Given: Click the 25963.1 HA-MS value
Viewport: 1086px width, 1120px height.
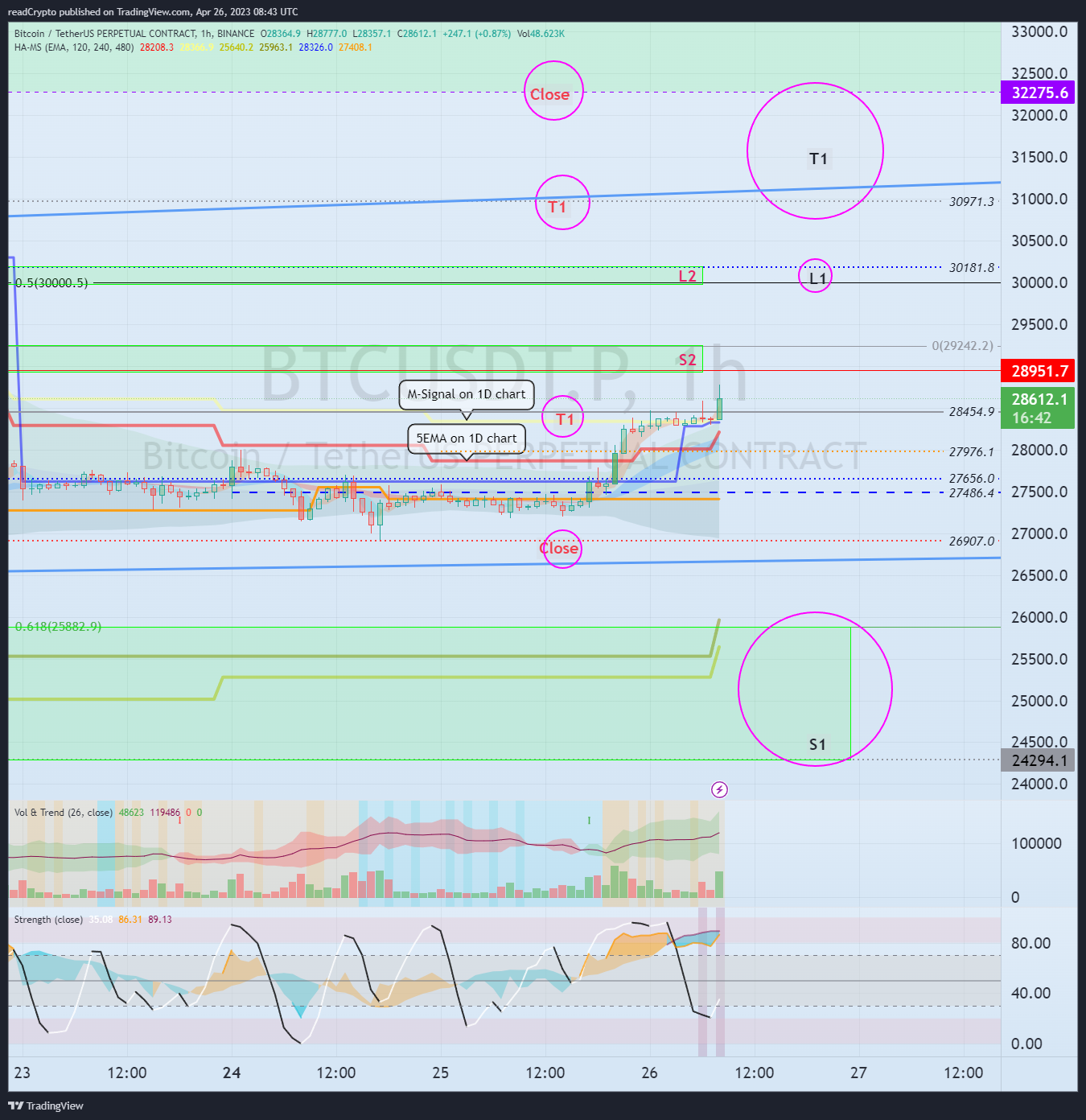Looking at the screenshot, I should [x=276, y=47].
